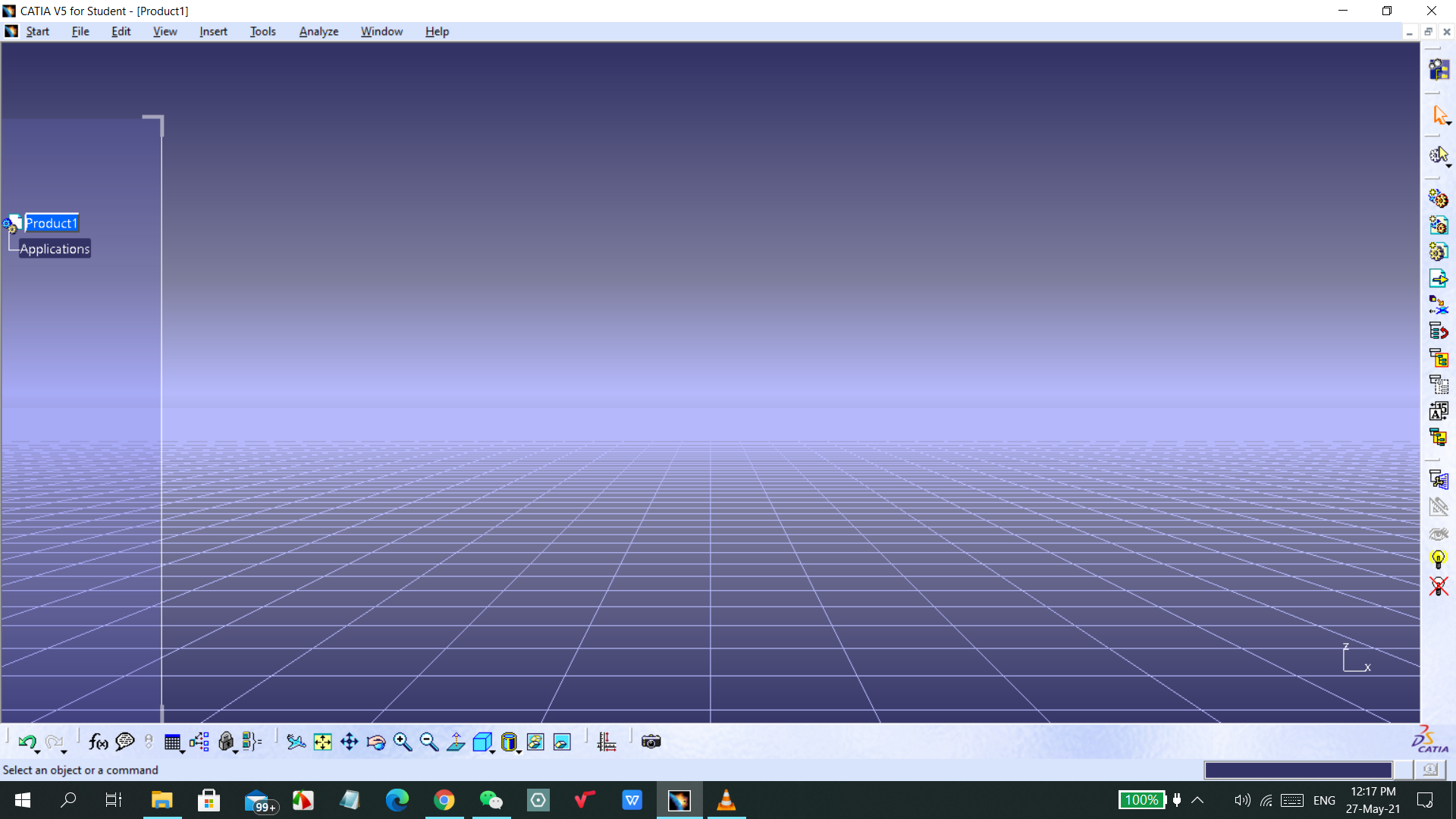Open the View menu
This screenshot has width=1456, height=819.
point(165,31)
